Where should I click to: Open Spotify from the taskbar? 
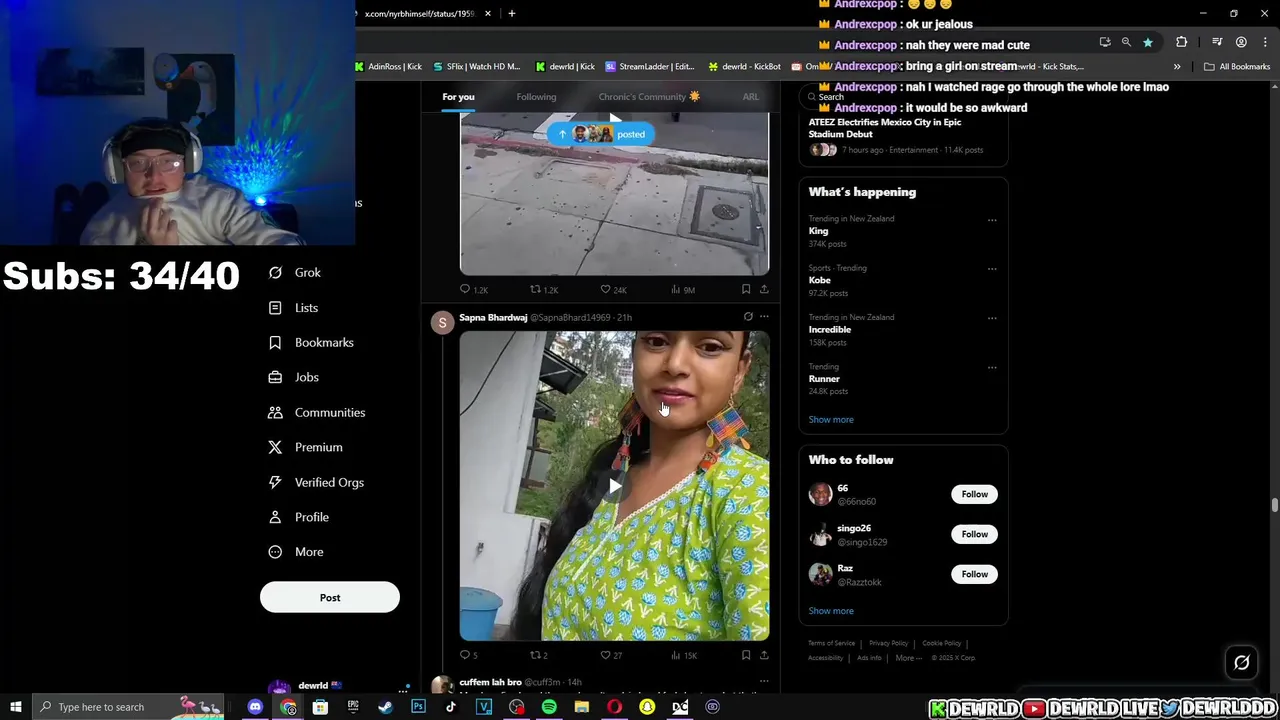coord(549,707)
